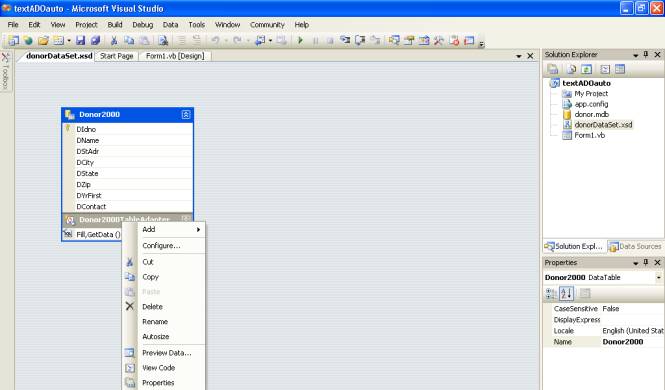Expand toolbar options overflow arrow
Screen dimensions: 665x390
click(x=481, y=43)
